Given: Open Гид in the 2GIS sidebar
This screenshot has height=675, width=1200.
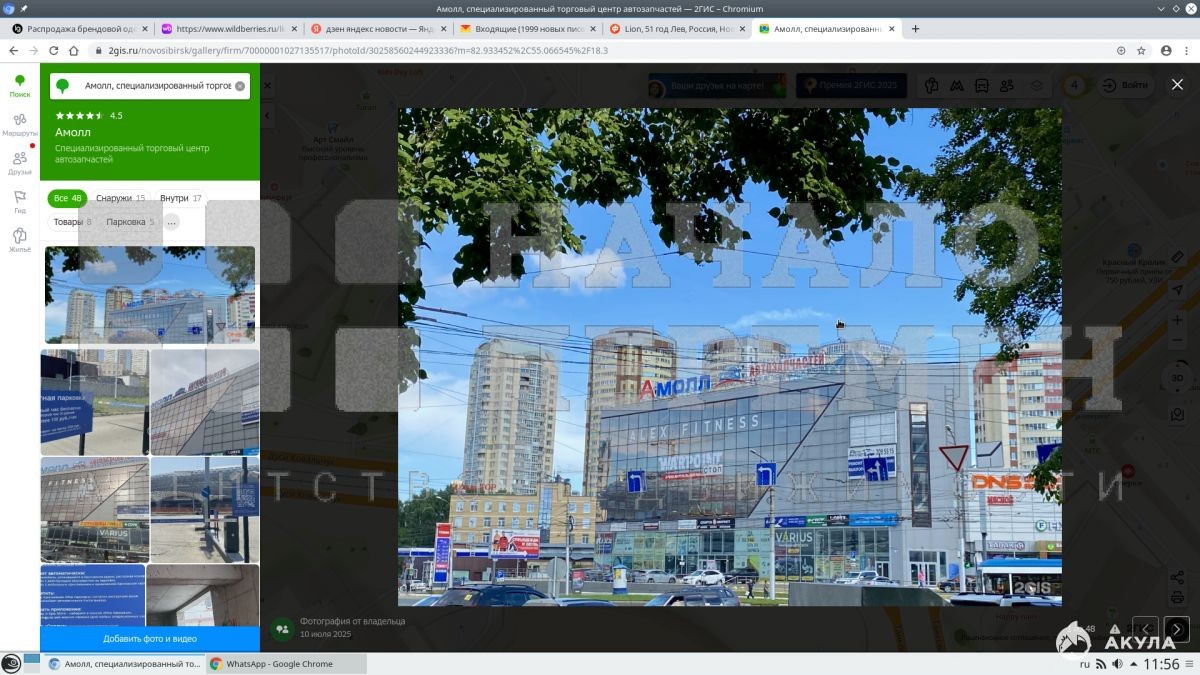Looking at the screenshot, I should click(19, 202).
